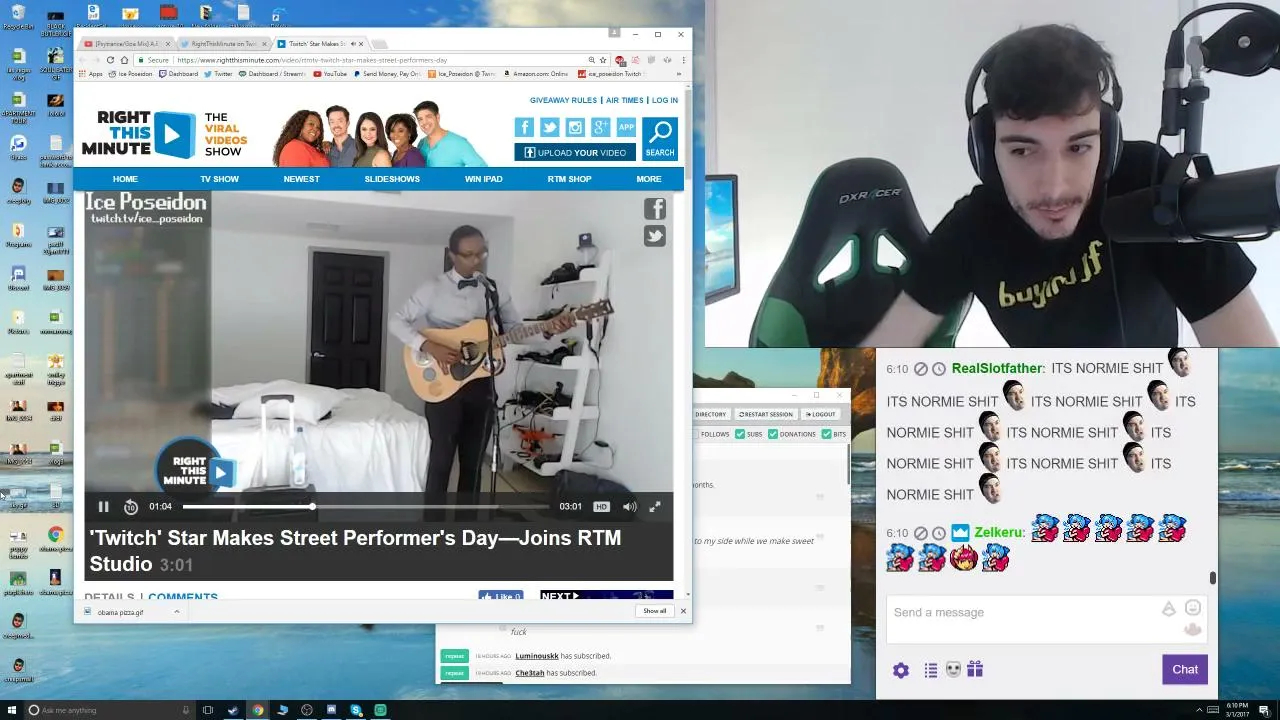Click LOGOUT in alerts window
Screen dimensions: 1280x720
click(820, 414)
